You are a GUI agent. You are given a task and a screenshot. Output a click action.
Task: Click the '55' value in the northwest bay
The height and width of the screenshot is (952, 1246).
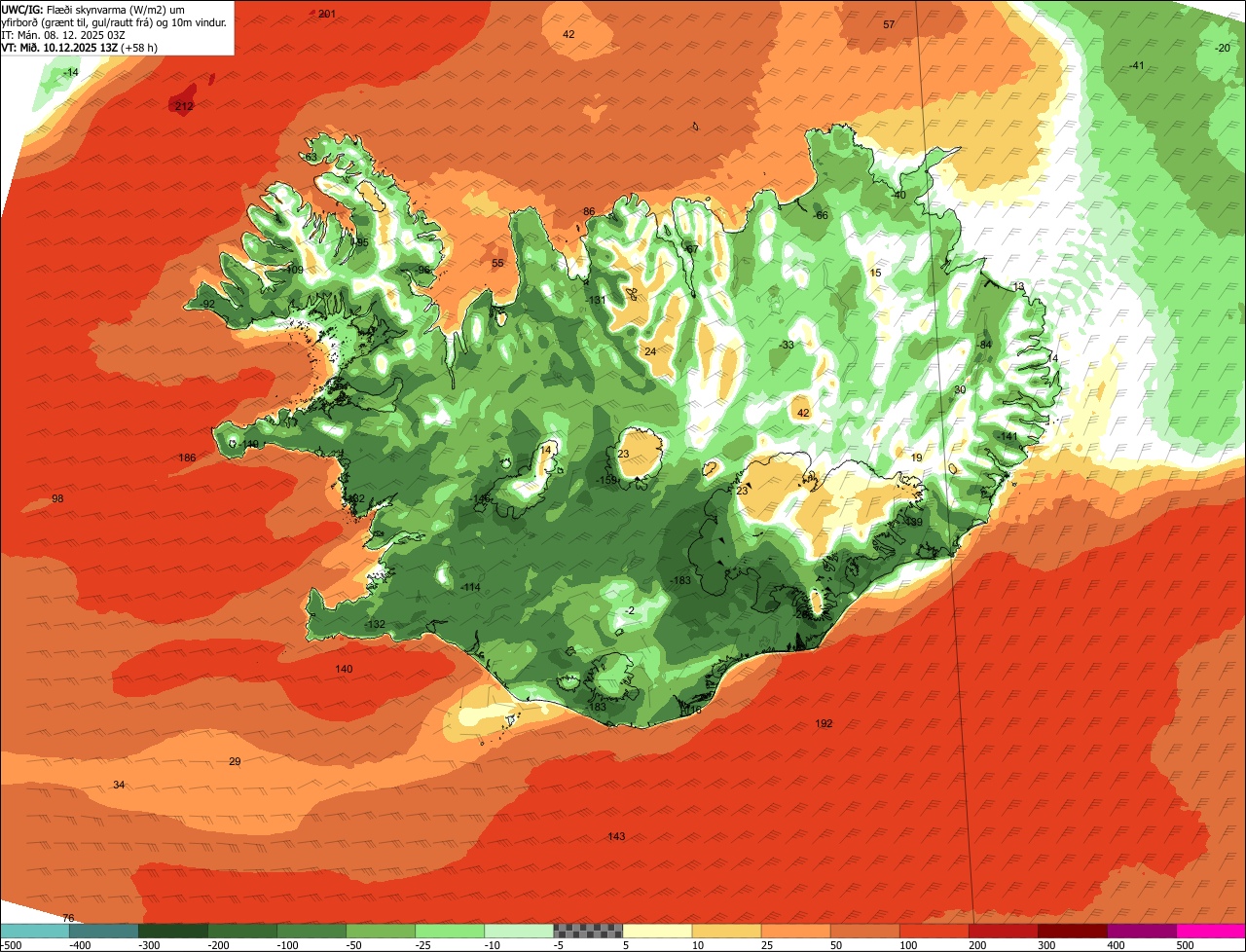point(497,264)
